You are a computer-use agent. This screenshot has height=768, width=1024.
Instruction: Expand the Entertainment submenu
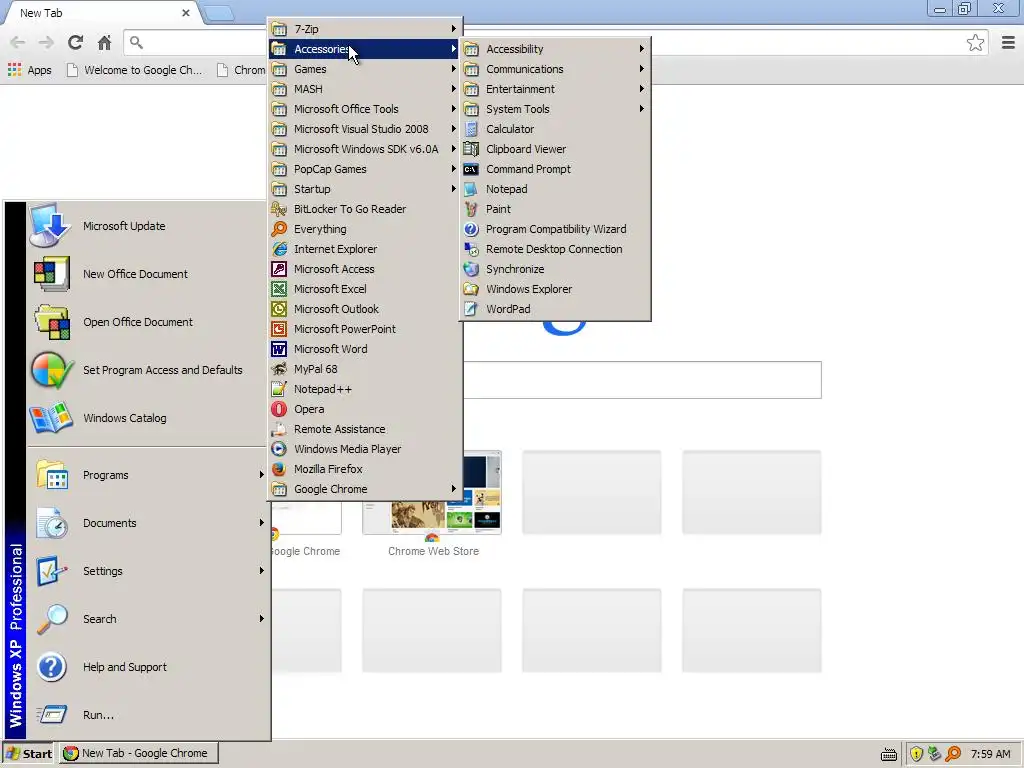tap(555, 89)
